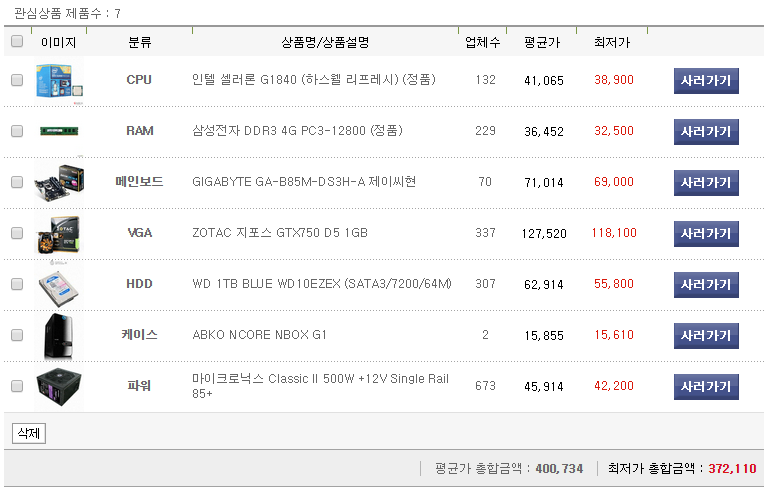The image size is (770, 497).
Task: Tick the checkbox for the 파워 row
Action: pos(17,386)
